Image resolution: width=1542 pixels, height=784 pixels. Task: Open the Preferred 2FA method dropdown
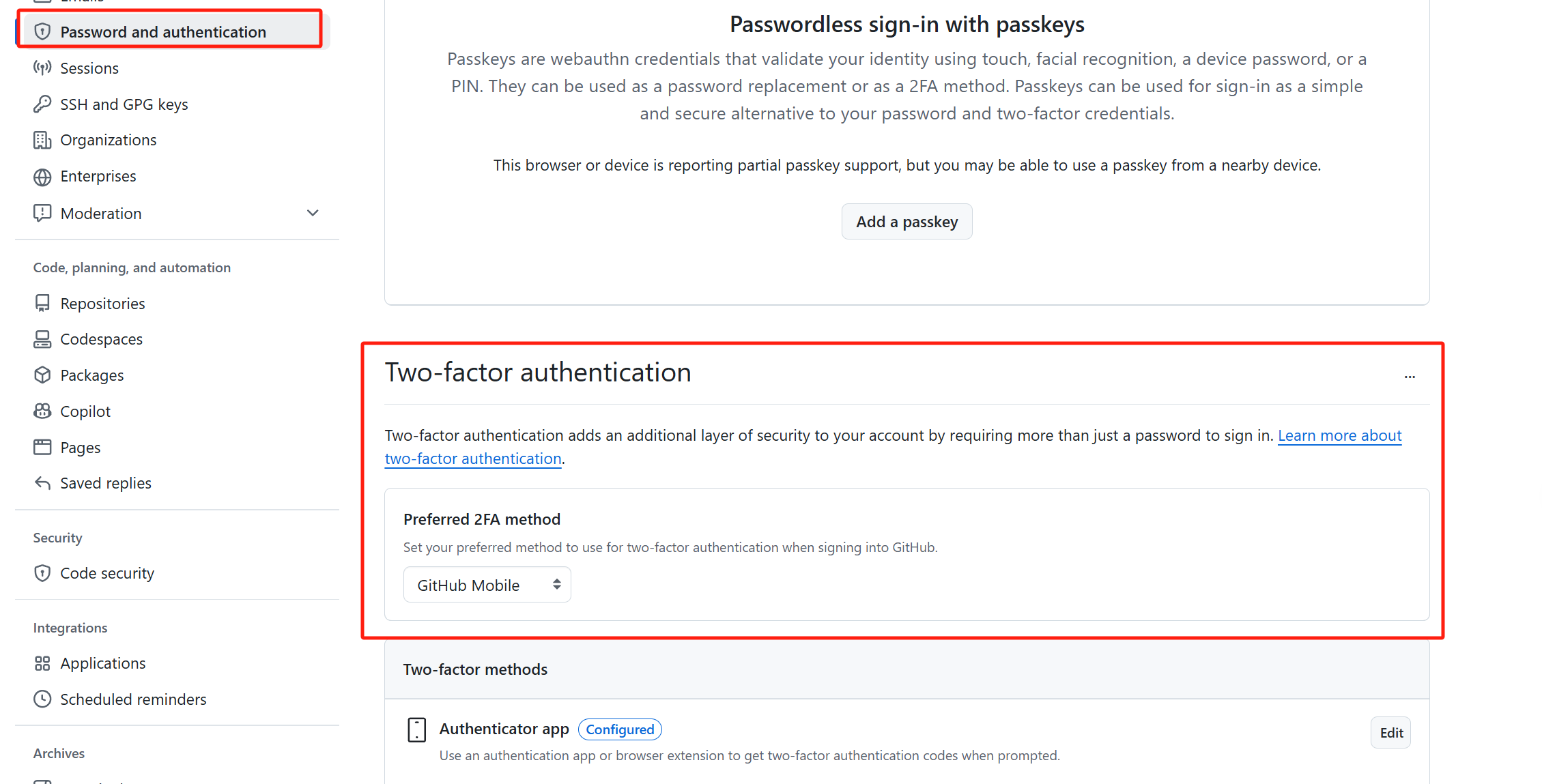[487, 585]
